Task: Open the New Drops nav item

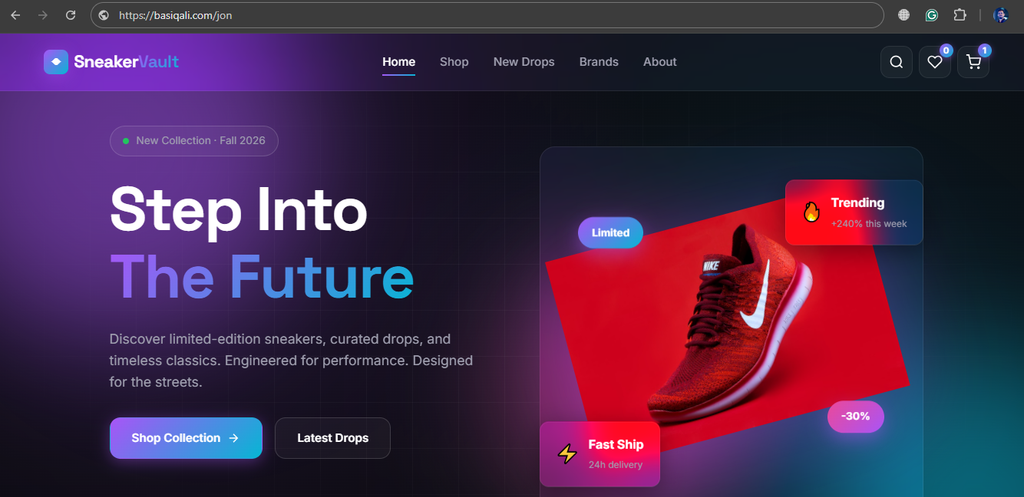Action: (x=524, y=62)
